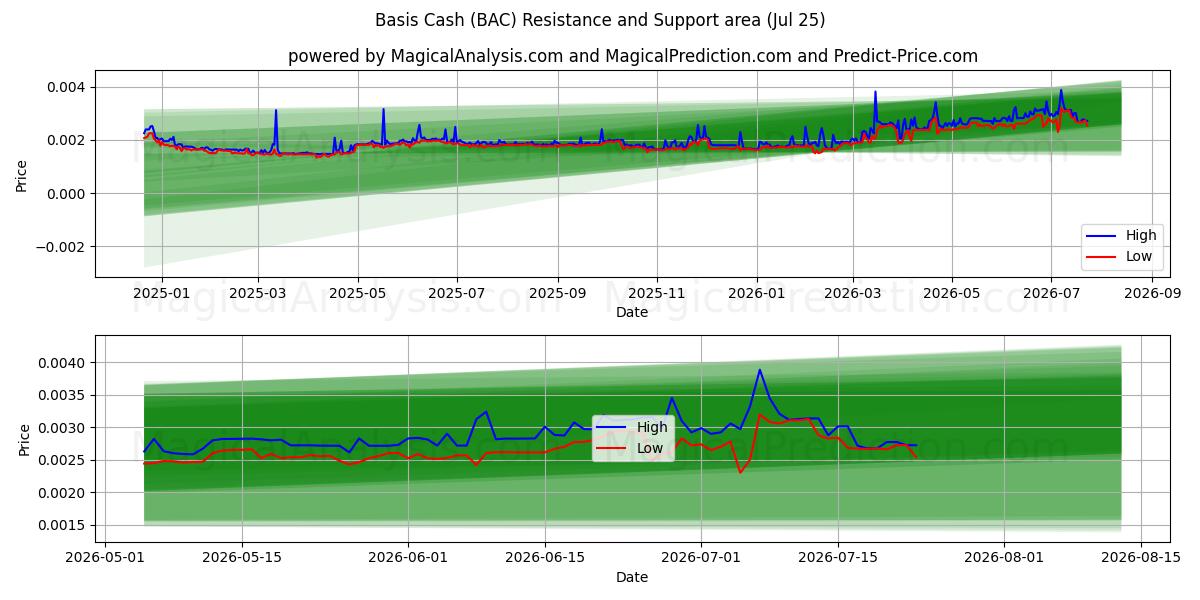
Task: Click the '−0.002' y-axis label on the top chart
Action: [x=62, y=247]
